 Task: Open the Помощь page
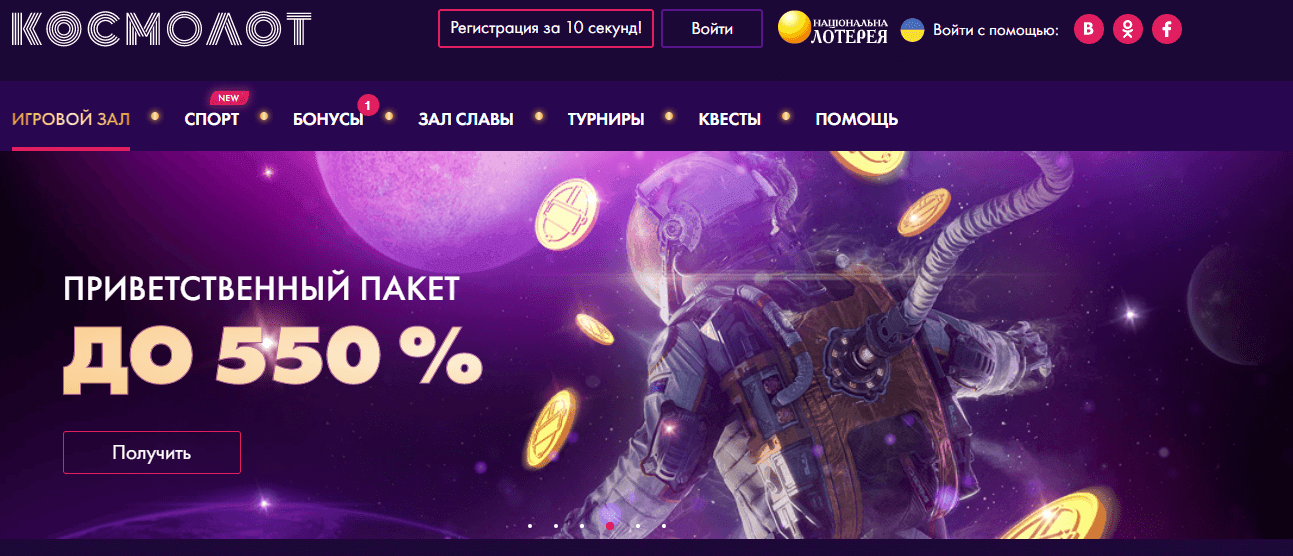click(857, 119)
